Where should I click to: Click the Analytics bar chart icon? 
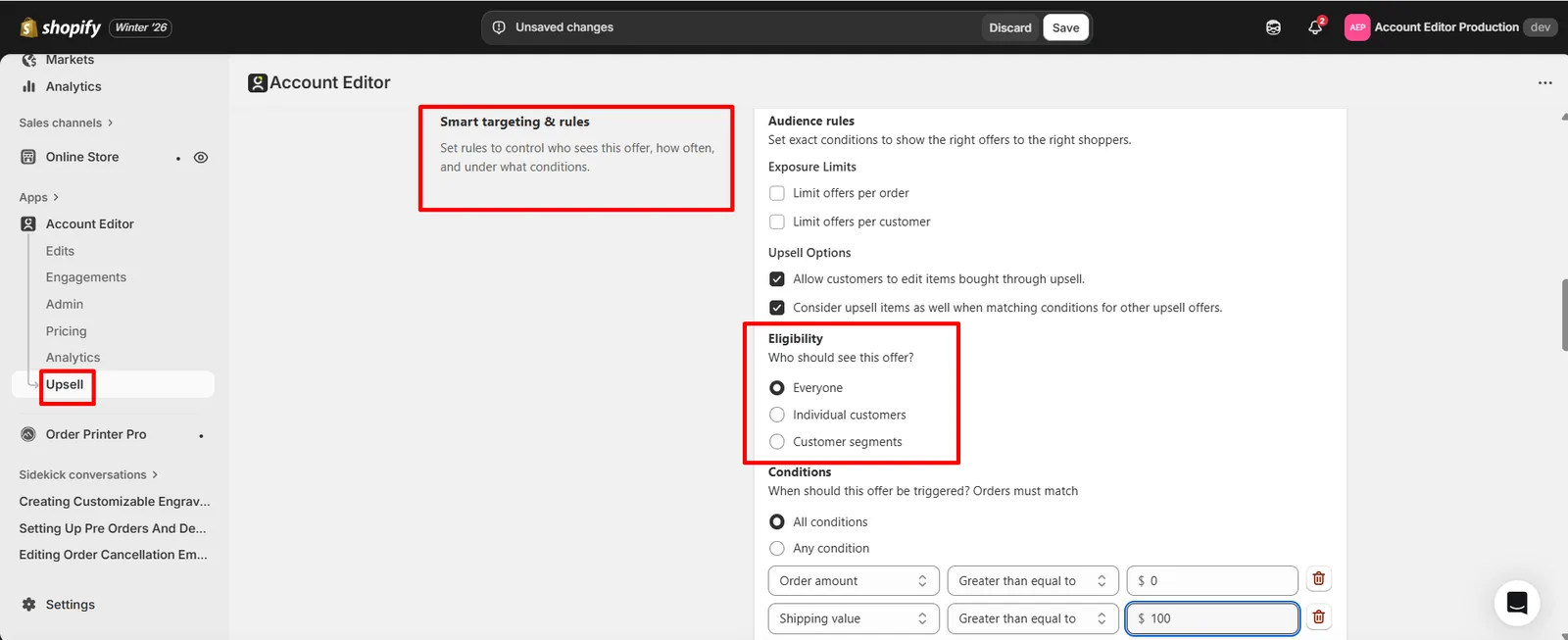[28, 86]
